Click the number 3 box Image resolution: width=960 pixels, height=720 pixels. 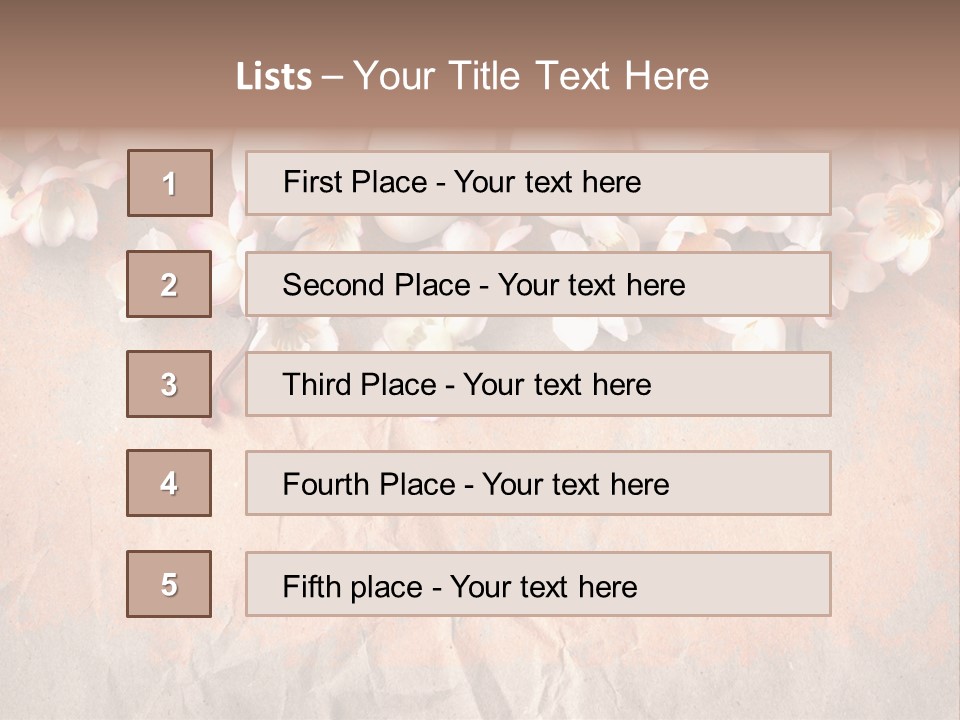pyautogui.click(x=169, y=384)
